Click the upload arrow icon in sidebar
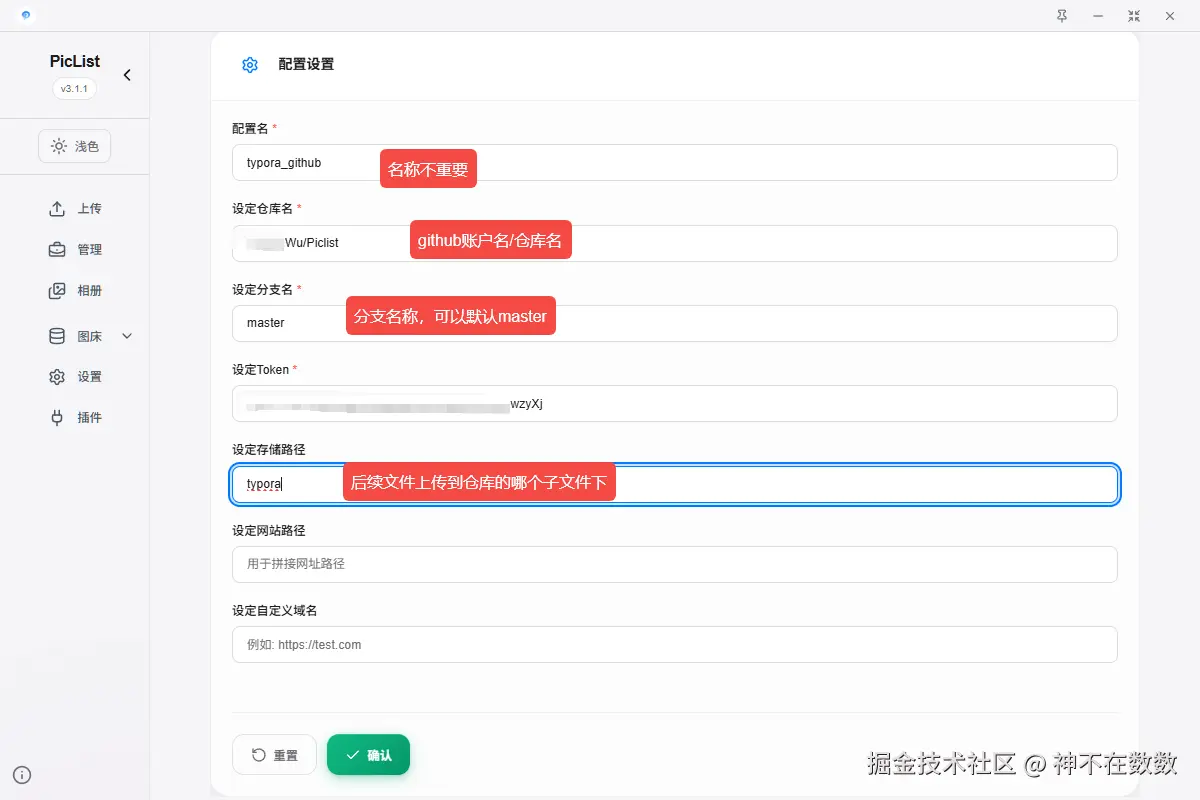 [x=57, y=209]
